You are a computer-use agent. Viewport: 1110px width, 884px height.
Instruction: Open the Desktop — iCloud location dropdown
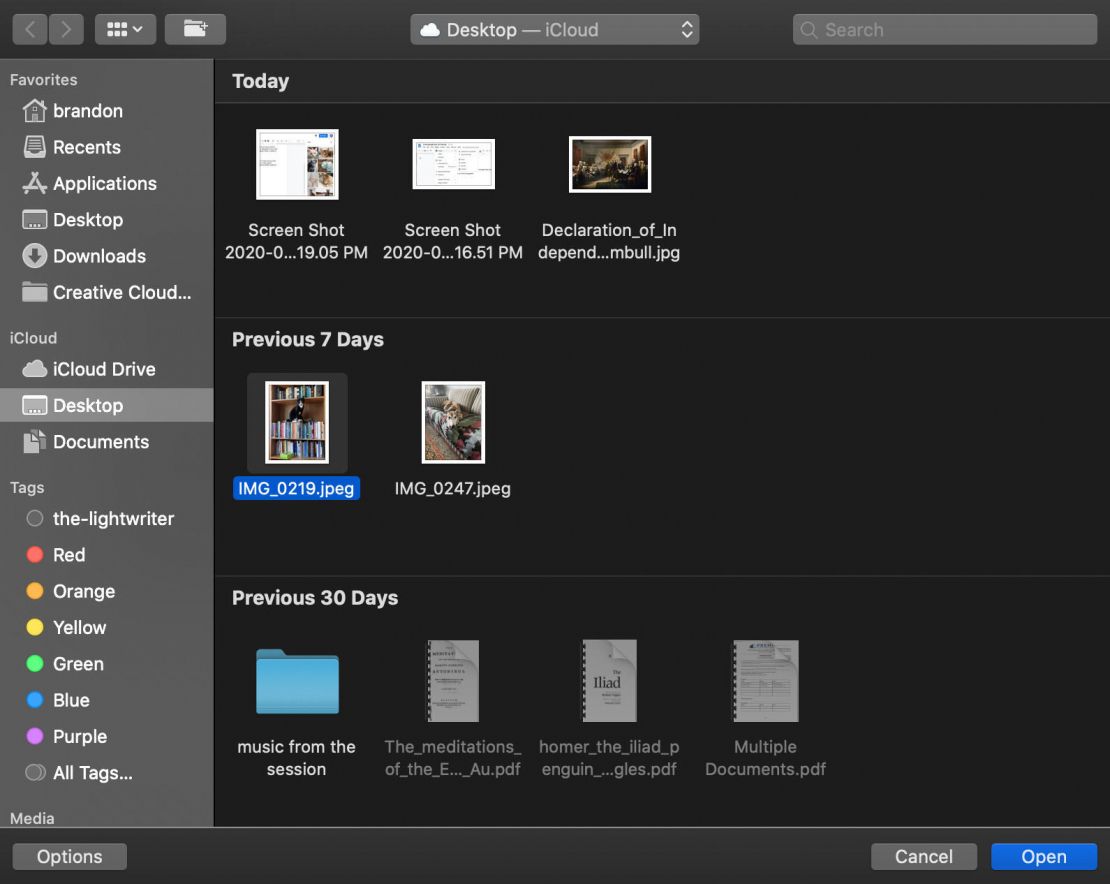tap(554, 29)
